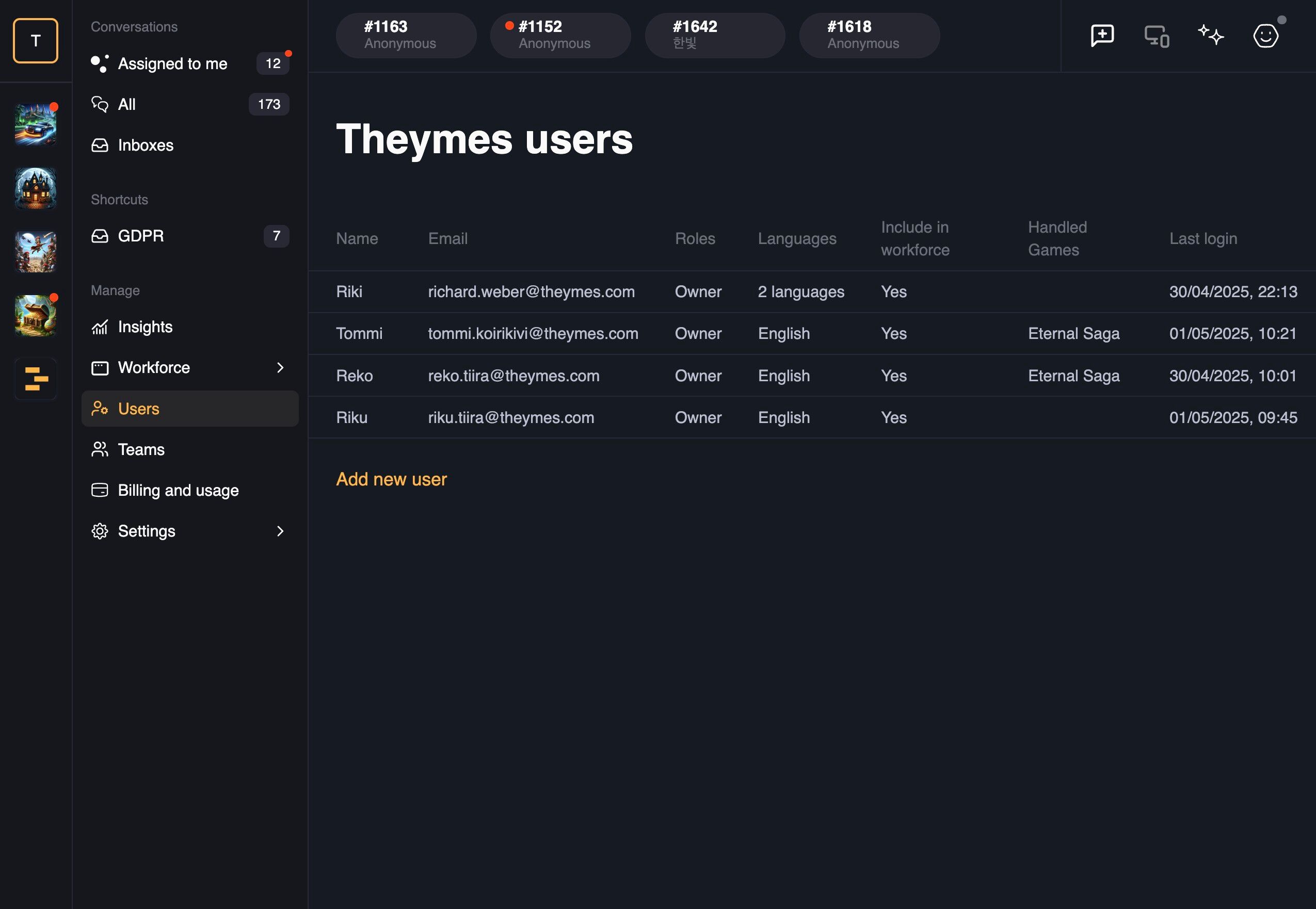Image resolution: width=1316 pixels, height=909 pixels.
Task: Open the GDPR shortcut inbox
Action: (190, 236)
